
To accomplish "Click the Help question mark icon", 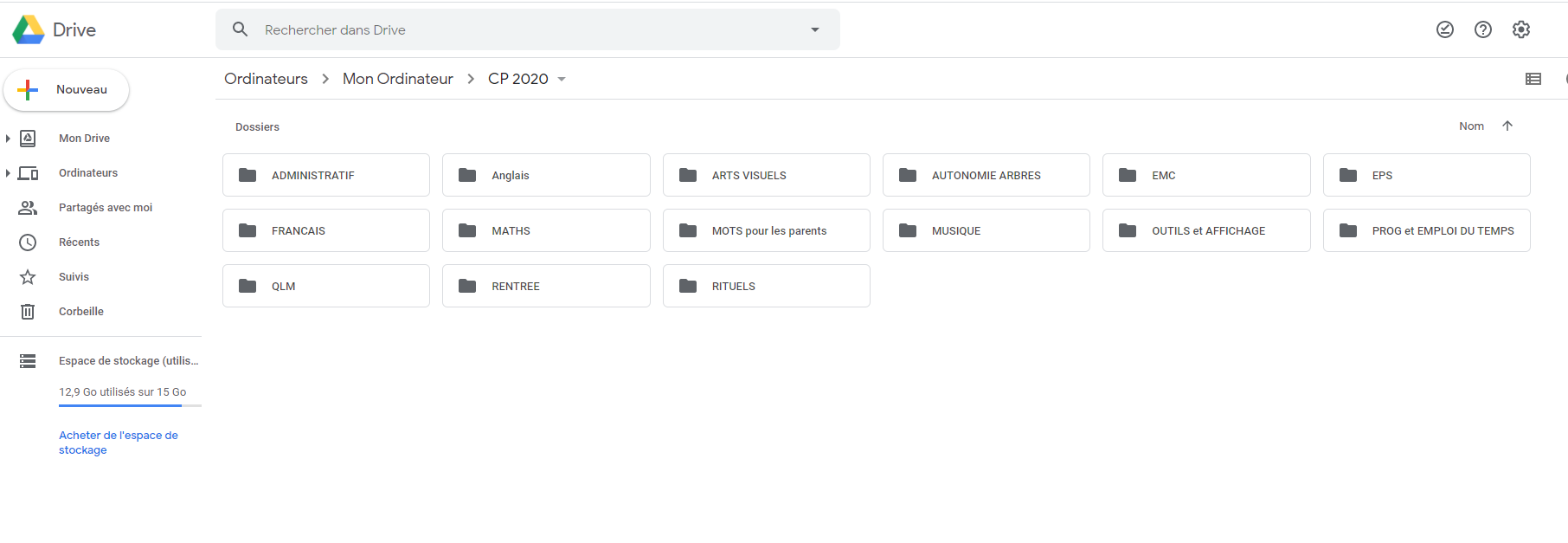I will pos(1482,29).
